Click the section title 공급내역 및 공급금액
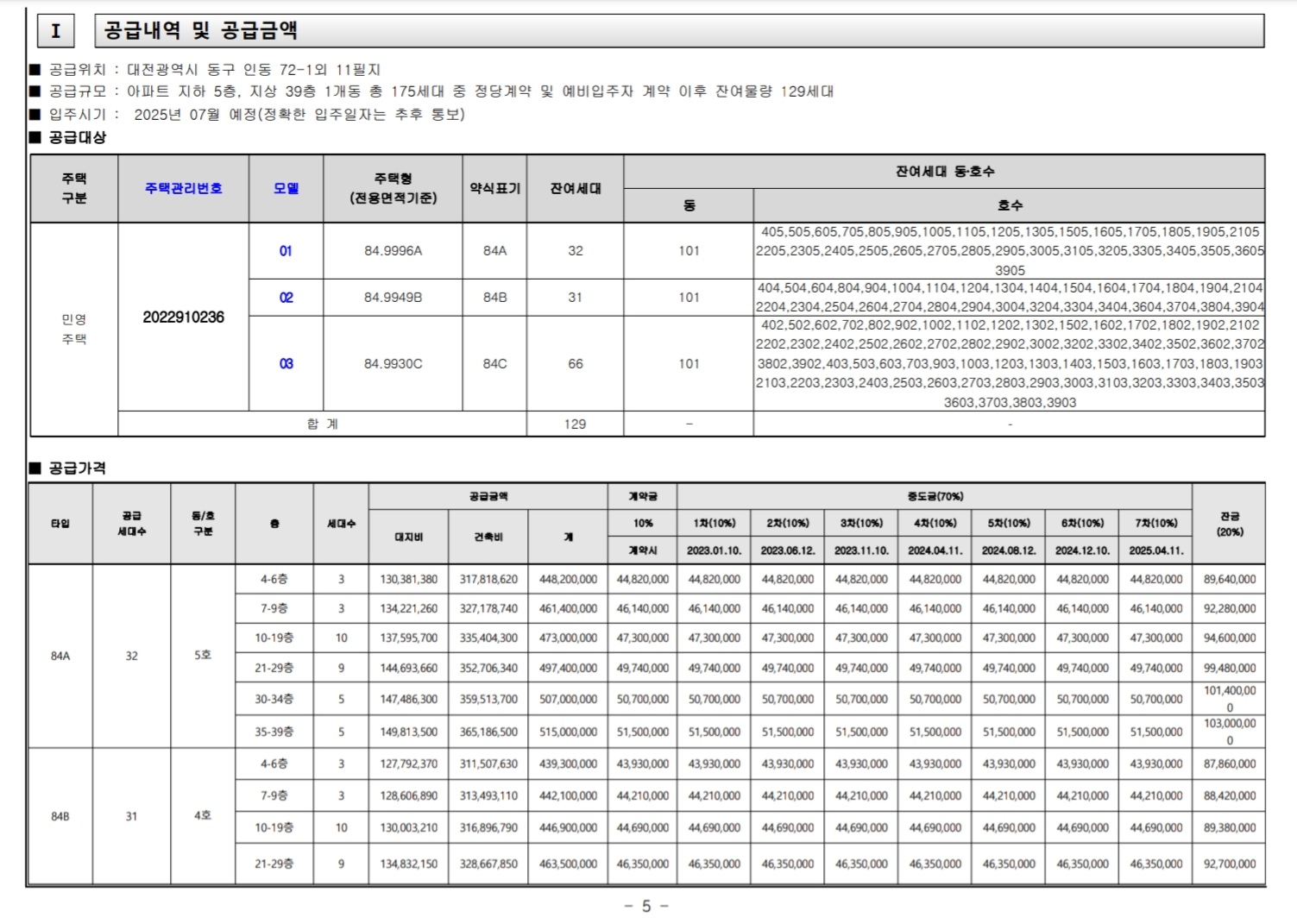The image size is (1297, 924). click(x=201, y=31)
